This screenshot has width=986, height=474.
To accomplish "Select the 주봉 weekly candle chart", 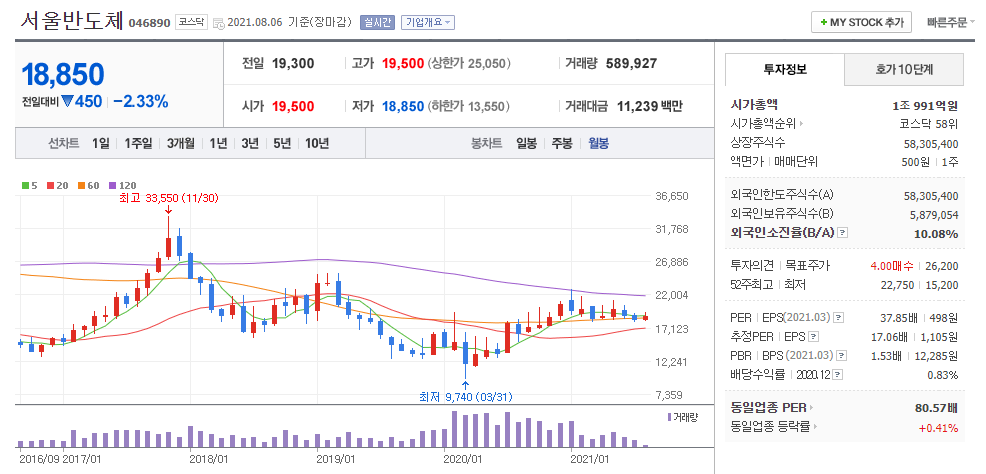I will [562, 143].
